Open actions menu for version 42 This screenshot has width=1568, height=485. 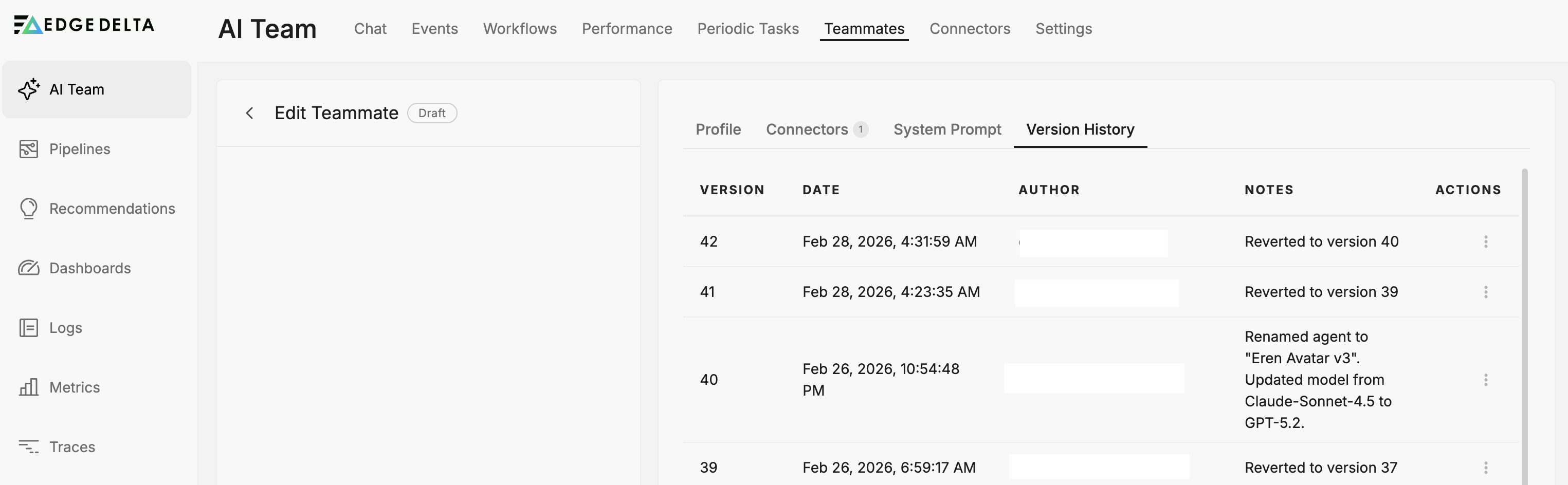(x=1485, y=241)
